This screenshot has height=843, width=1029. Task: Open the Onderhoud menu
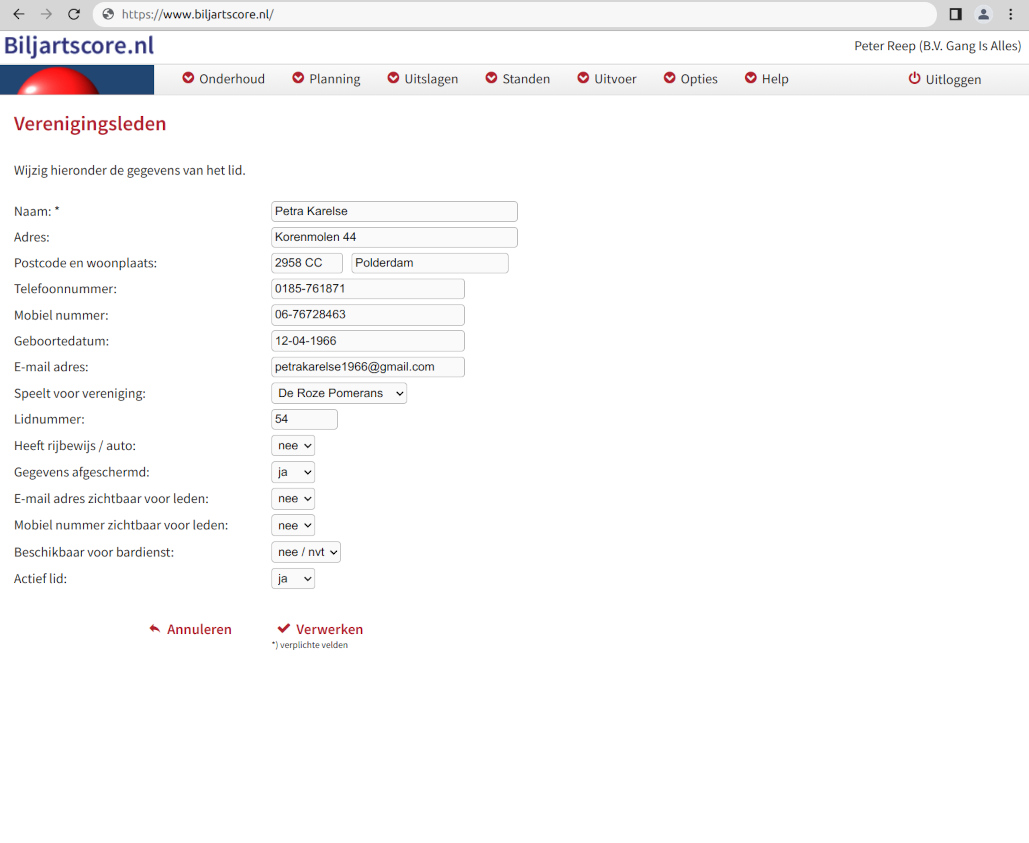[223, 79]
